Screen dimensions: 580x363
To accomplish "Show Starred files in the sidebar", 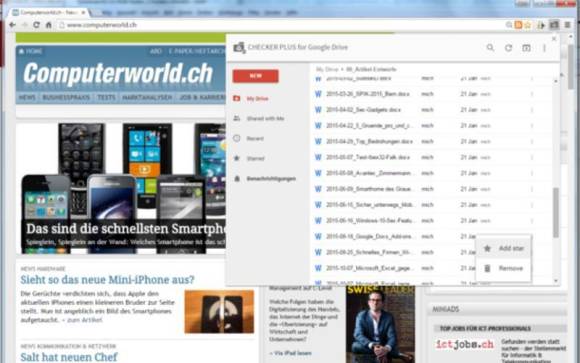I will [x=256, y=159].
